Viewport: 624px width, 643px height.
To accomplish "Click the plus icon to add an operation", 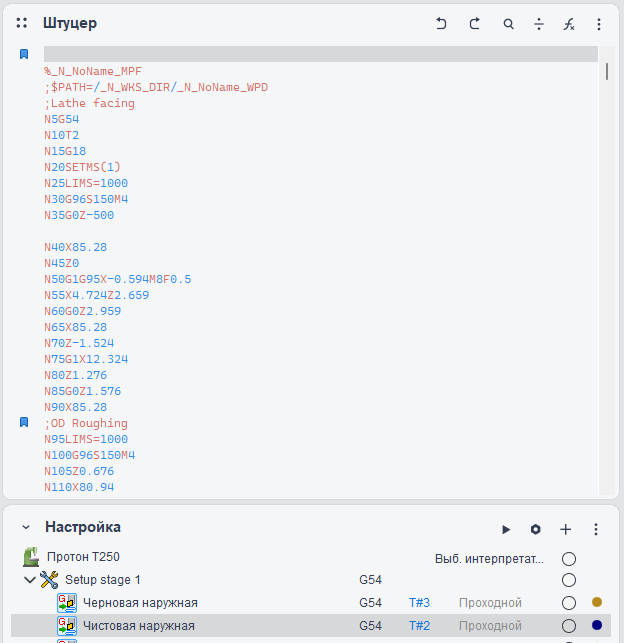I will point(565,529).
